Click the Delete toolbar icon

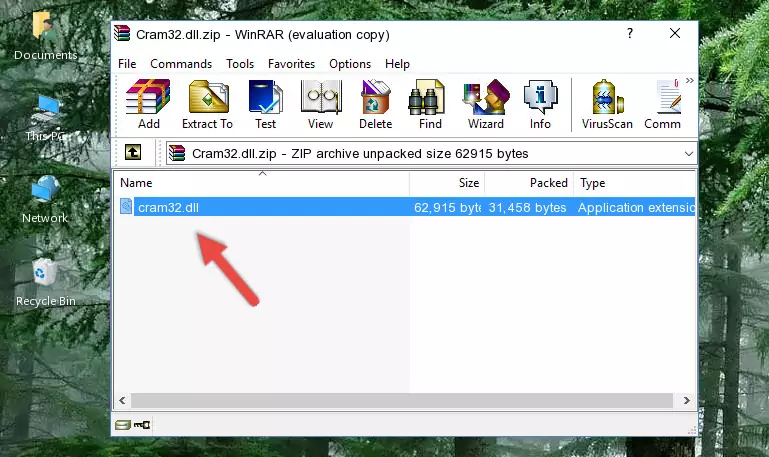click(376, 97)
